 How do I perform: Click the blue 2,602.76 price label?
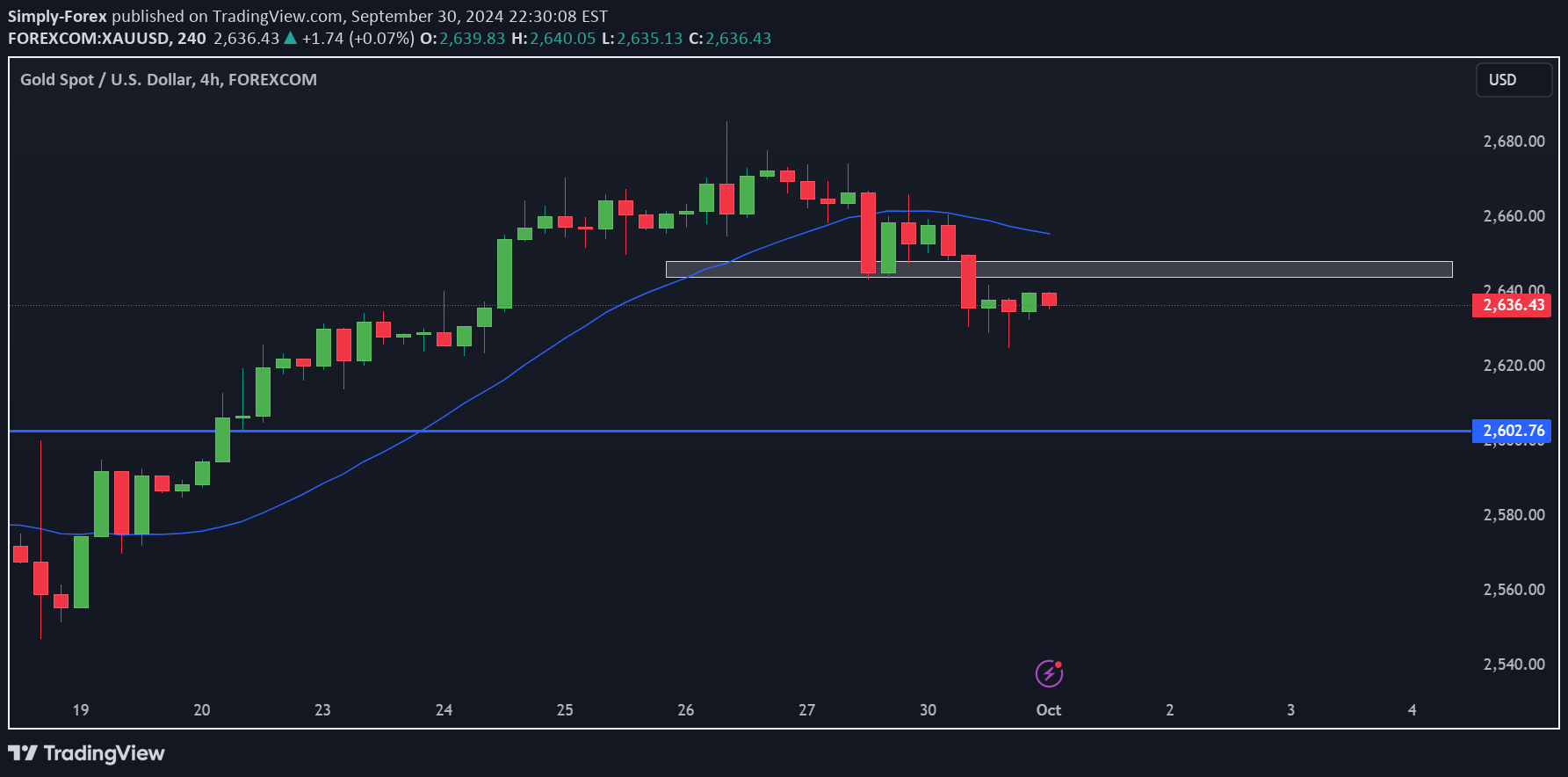point(1512,431)
